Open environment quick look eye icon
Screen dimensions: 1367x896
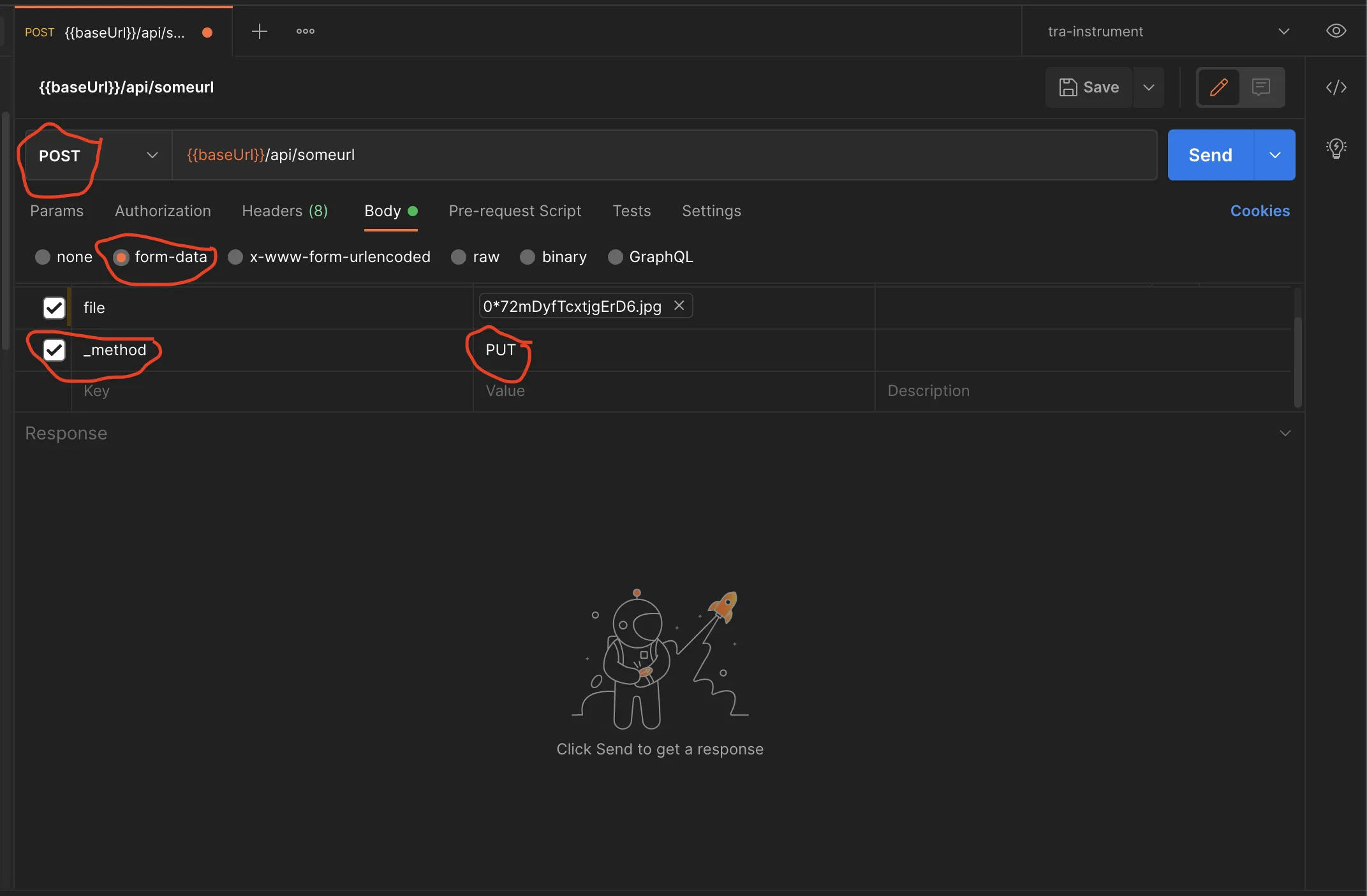1335,31
